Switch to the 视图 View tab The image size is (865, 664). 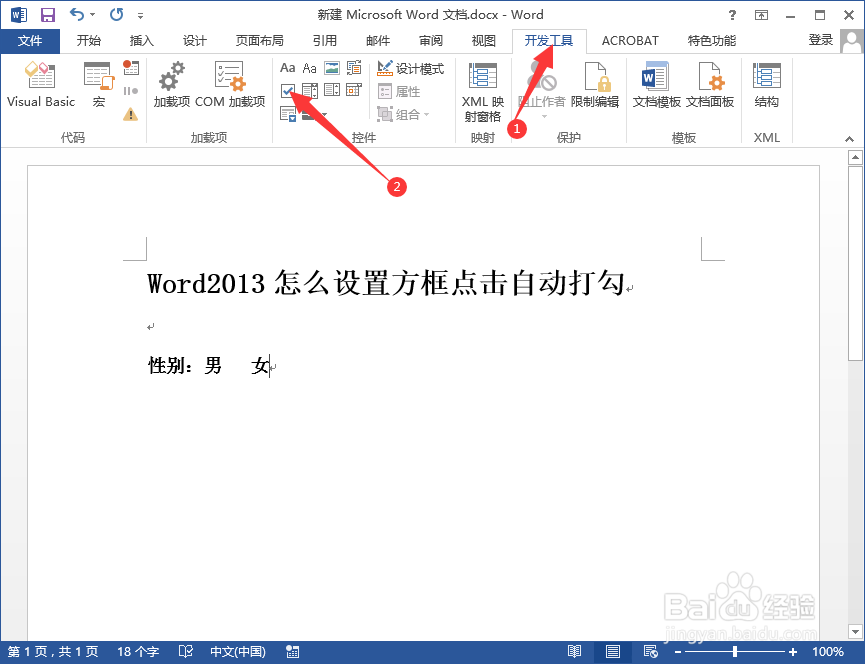coord(484,41)
